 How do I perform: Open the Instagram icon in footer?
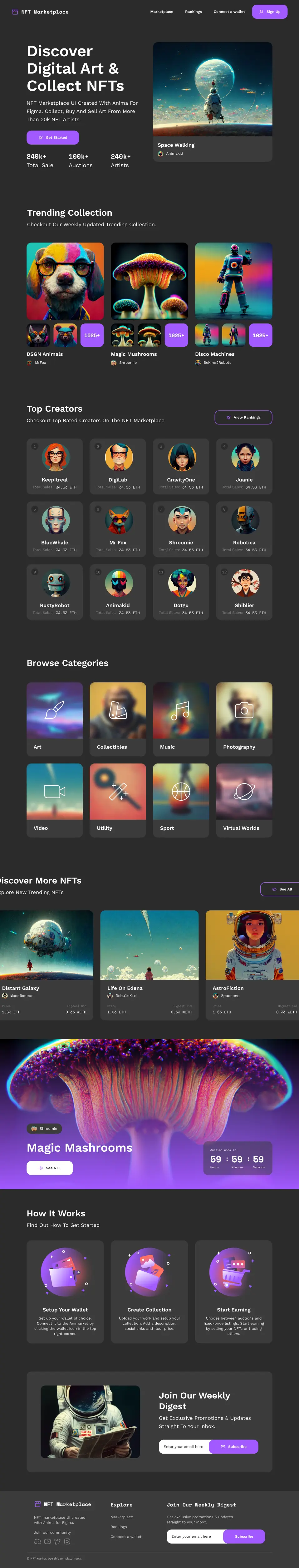[x=67, y=1541]
